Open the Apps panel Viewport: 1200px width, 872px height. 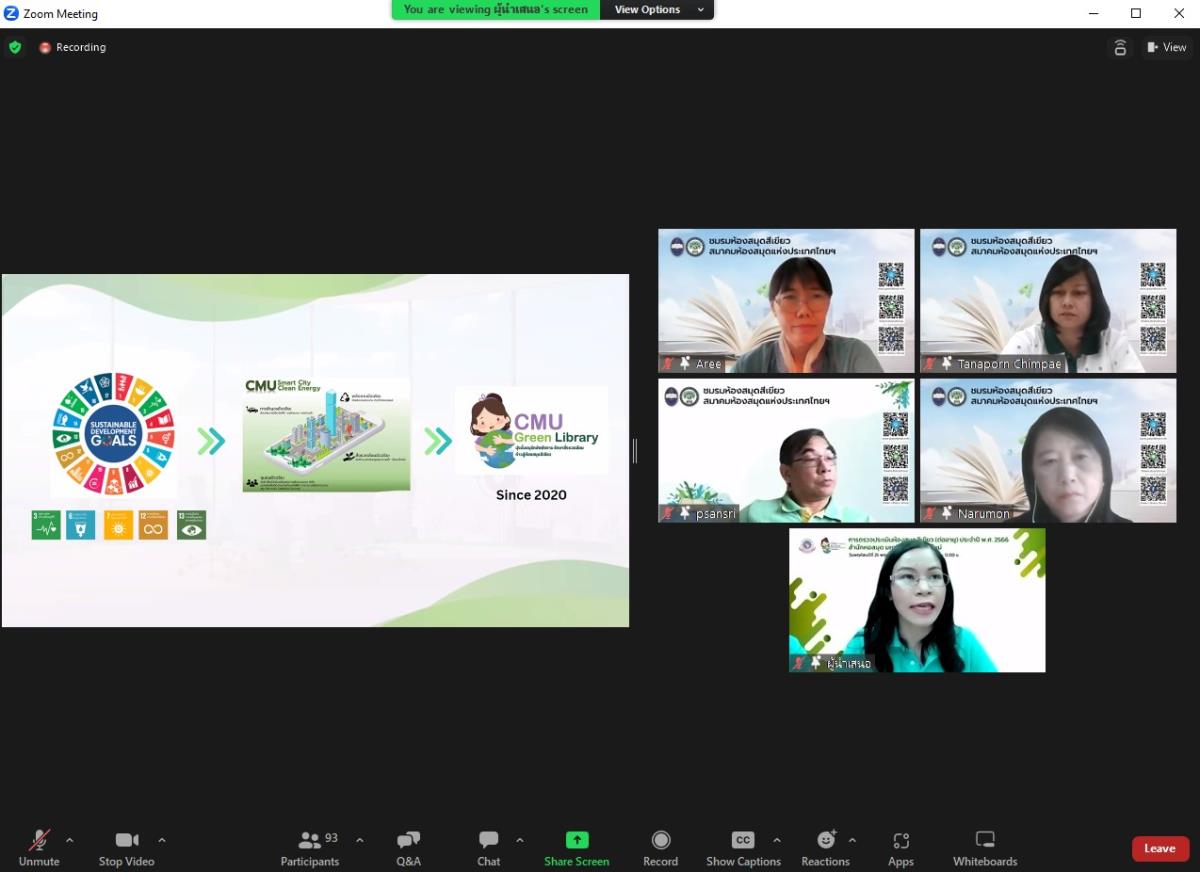[x=900, y=848]
